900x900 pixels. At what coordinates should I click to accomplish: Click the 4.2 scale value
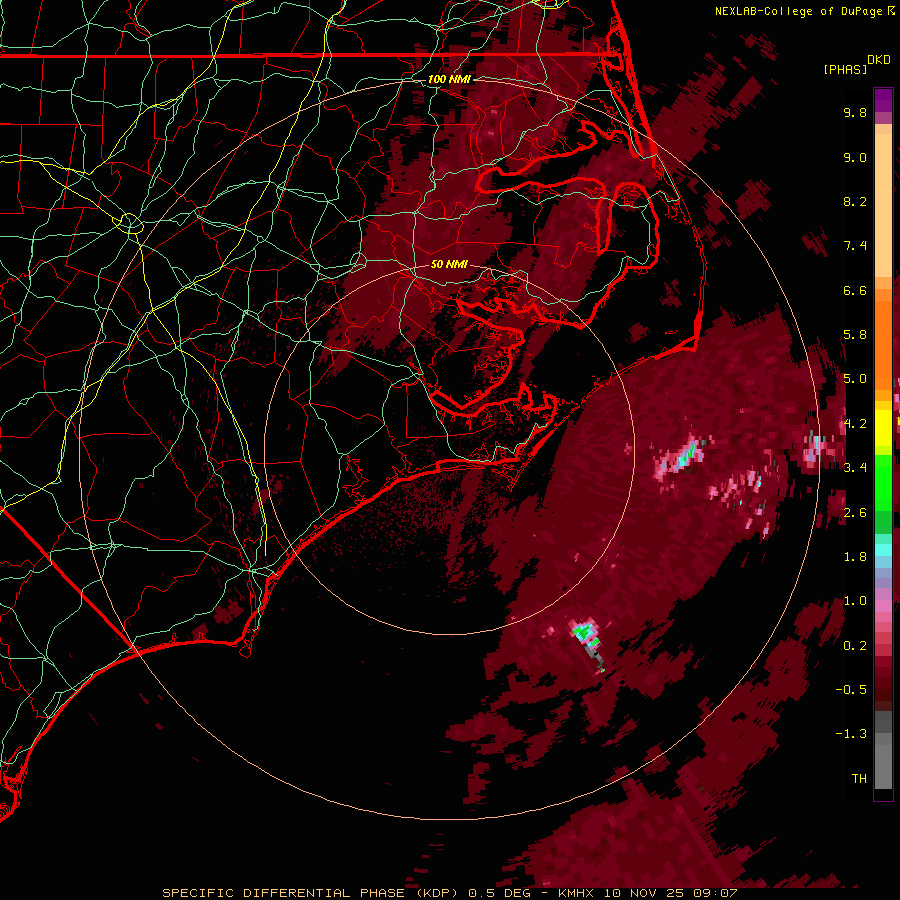855,424
